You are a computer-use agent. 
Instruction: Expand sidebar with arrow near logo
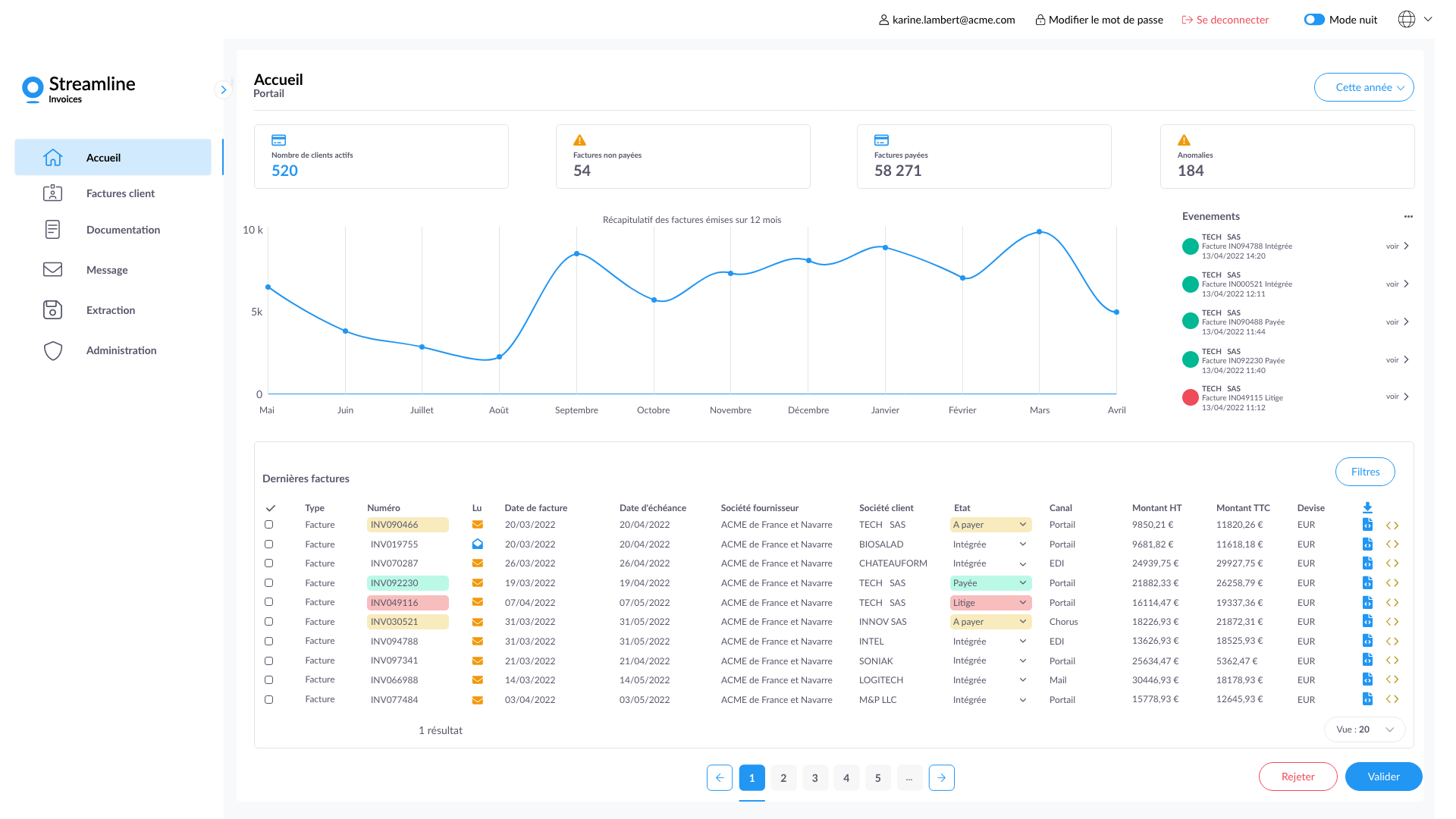223,90
